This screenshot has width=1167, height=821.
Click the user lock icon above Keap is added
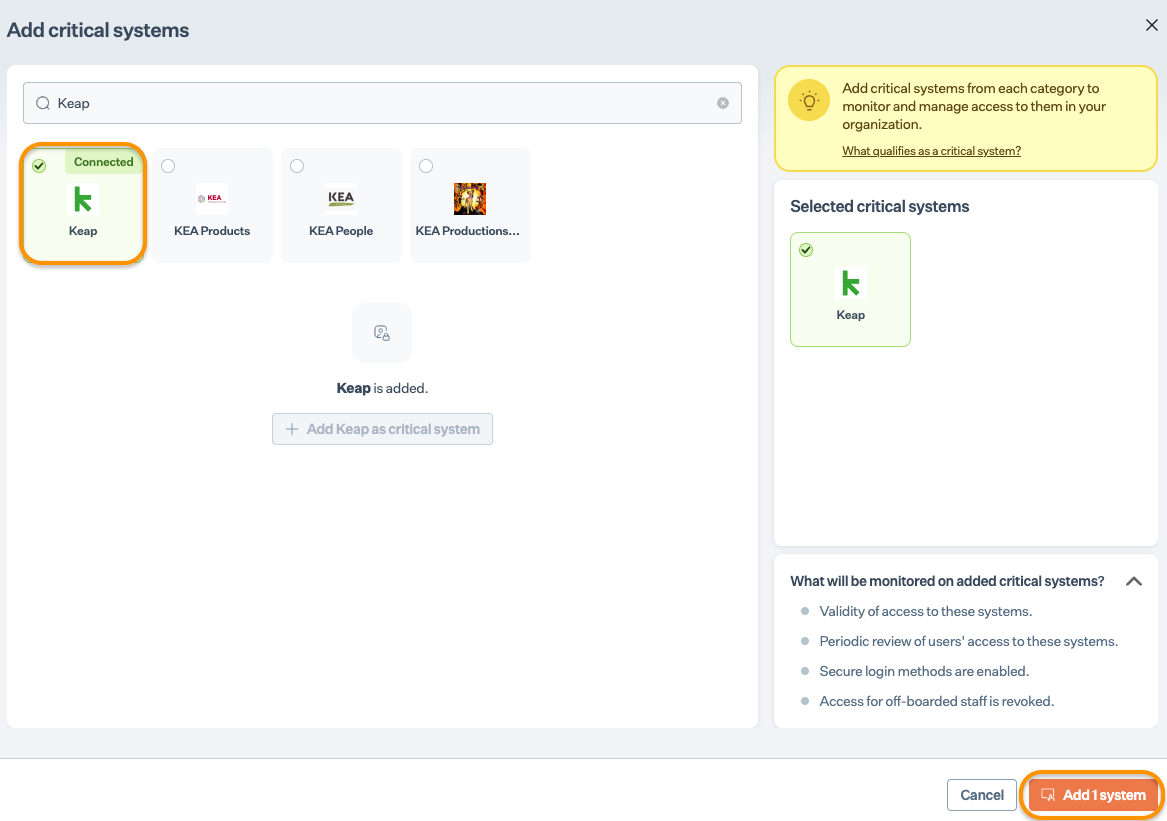point(382,333)
